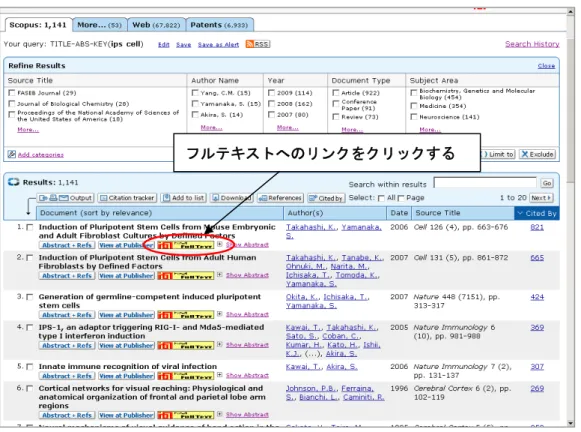Screen dimensions: 581x432
Task: Open the More... tab
Action: coord(99,25)
